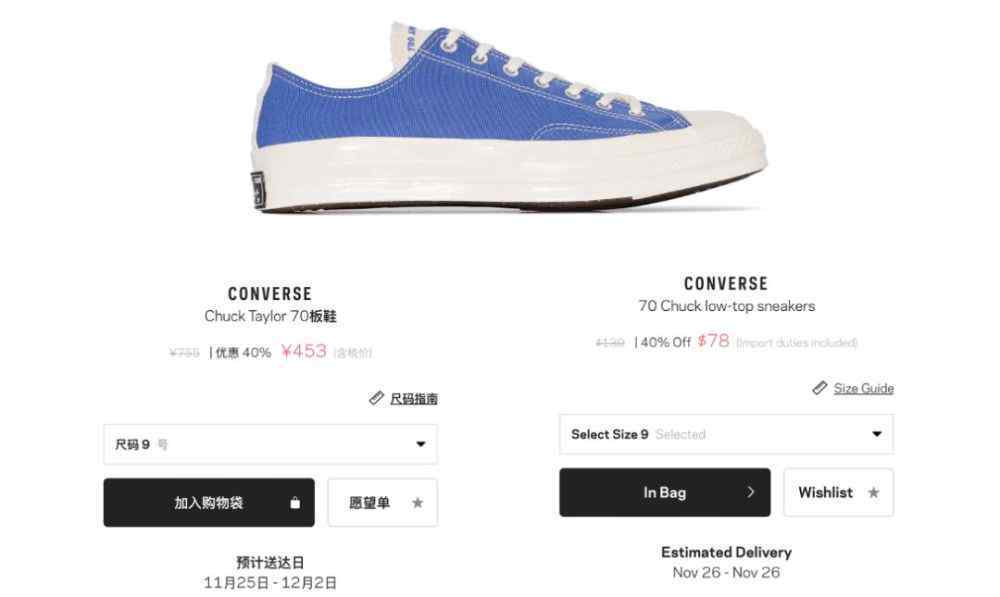The height and width of the screenshot is (597, 1000).
Task: Click the Wishlist button
Action: point(839,492)
